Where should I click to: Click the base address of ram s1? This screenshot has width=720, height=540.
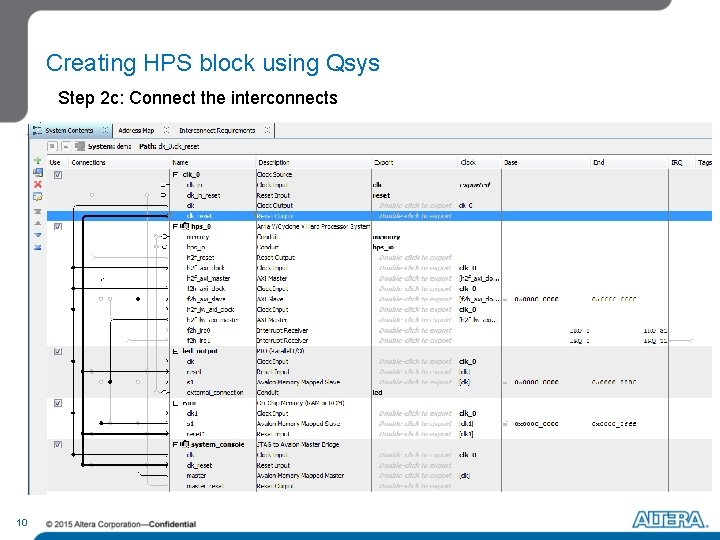[536, 424]
